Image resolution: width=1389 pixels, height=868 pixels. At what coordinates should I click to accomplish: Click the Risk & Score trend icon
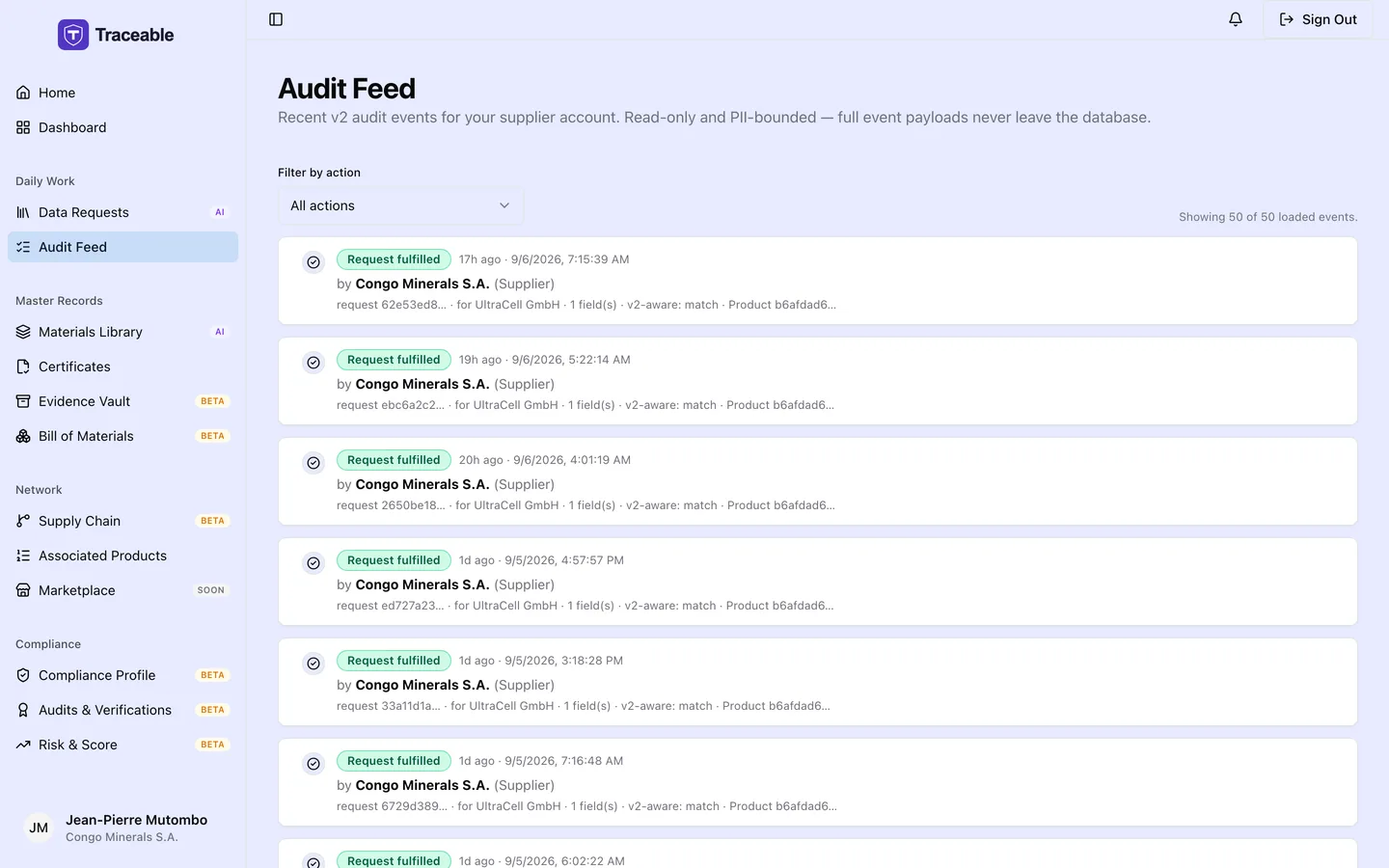(x=23, y=745)
